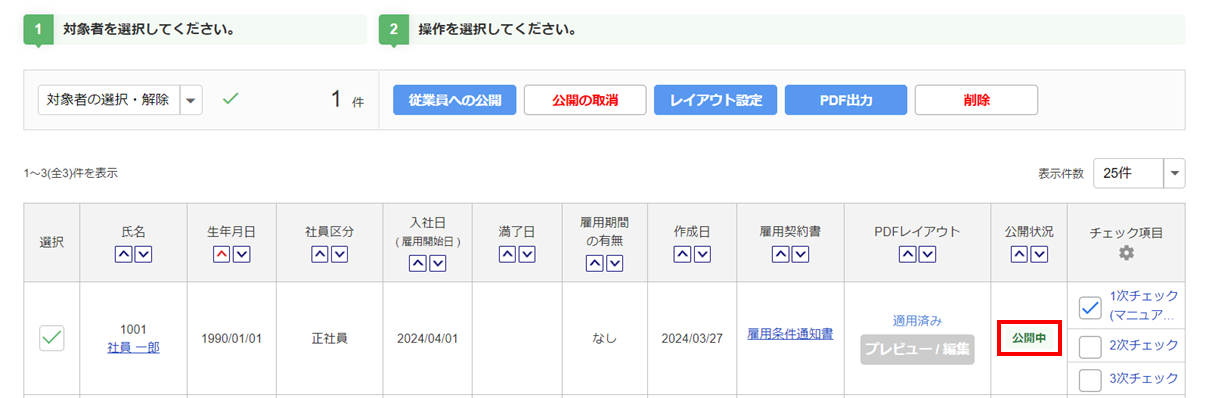Image resolution: width=1209 pixels, height=398 pixels.
Task: Click hire date 2024/04/01 cell
Action: point(427,338)
